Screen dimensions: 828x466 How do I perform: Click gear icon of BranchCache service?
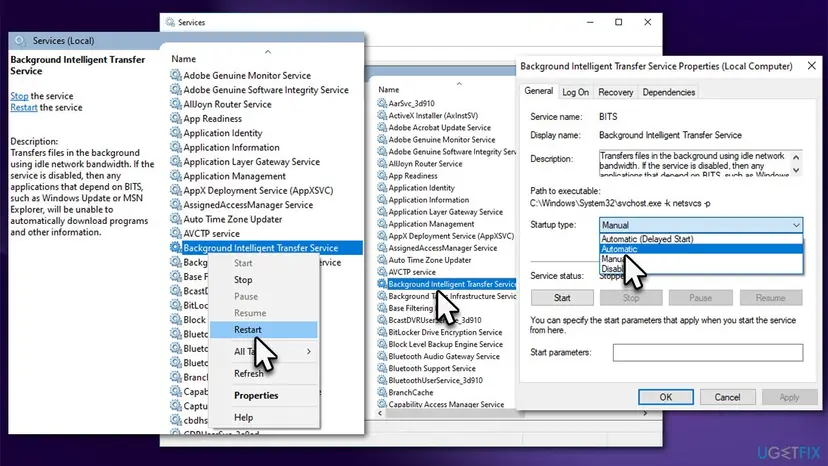pyautogui.click(x=382, y=392)
